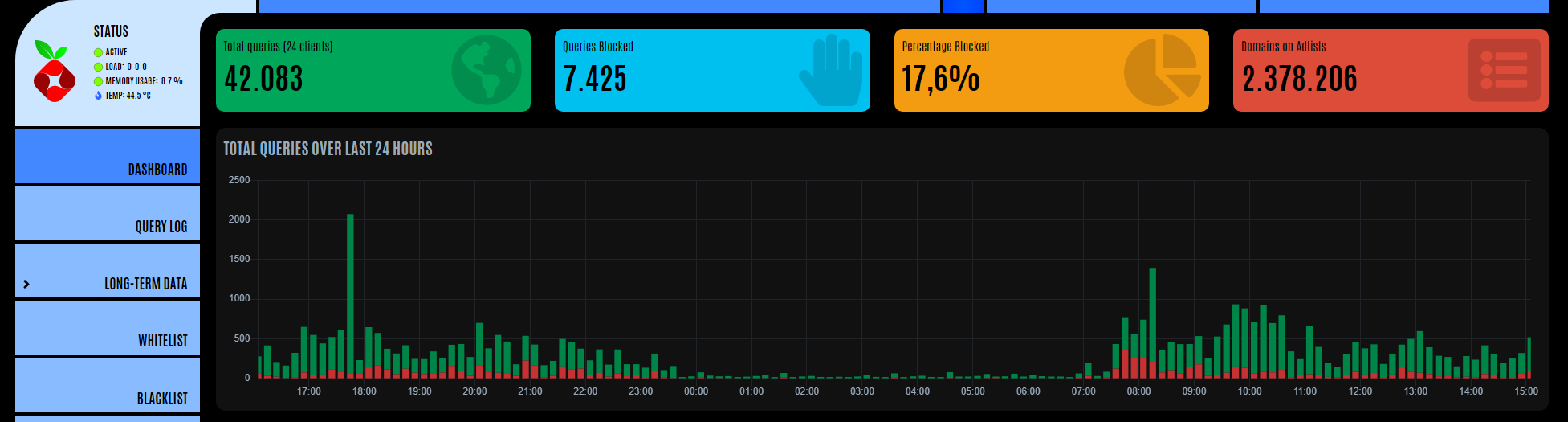This screenshot has height=422, width=1568.
Task: Click the globe icon in Total queries card
Action: (486, 70)
